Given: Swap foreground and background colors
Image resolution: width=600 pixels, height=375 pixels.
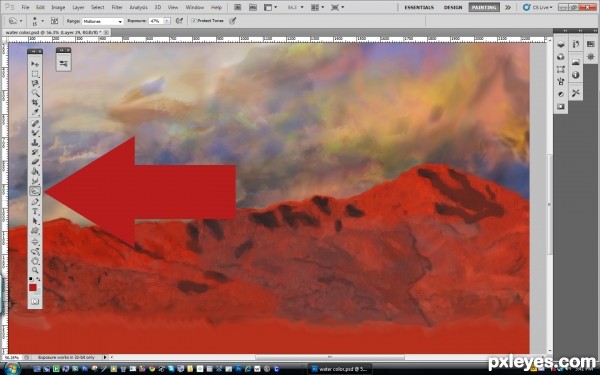Looking at the screenshot, I should pyautogui.click(x=38, y=279).
